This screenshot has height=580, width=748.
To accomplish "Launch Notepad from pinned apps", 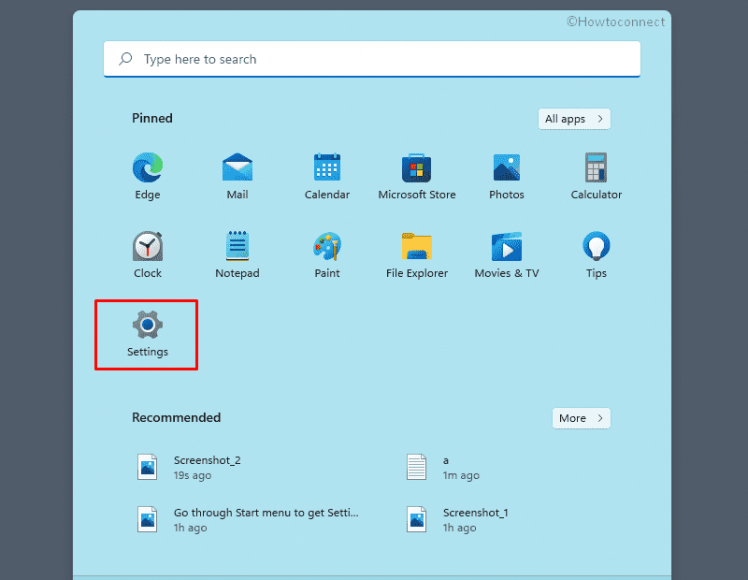I will (x=237, y=254).
